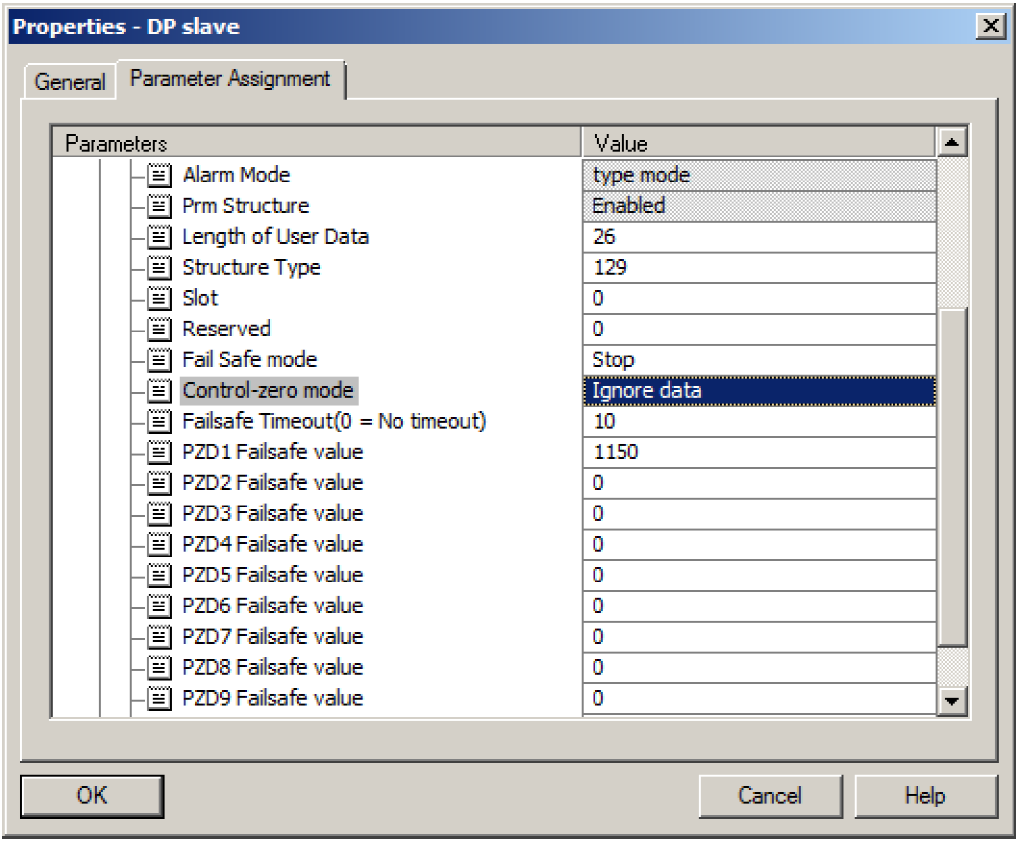The width and height of the screenshot is (1021, 842).
Task: Click the PZD9 Failsafe value icon
Action: (x=160, y=698)
